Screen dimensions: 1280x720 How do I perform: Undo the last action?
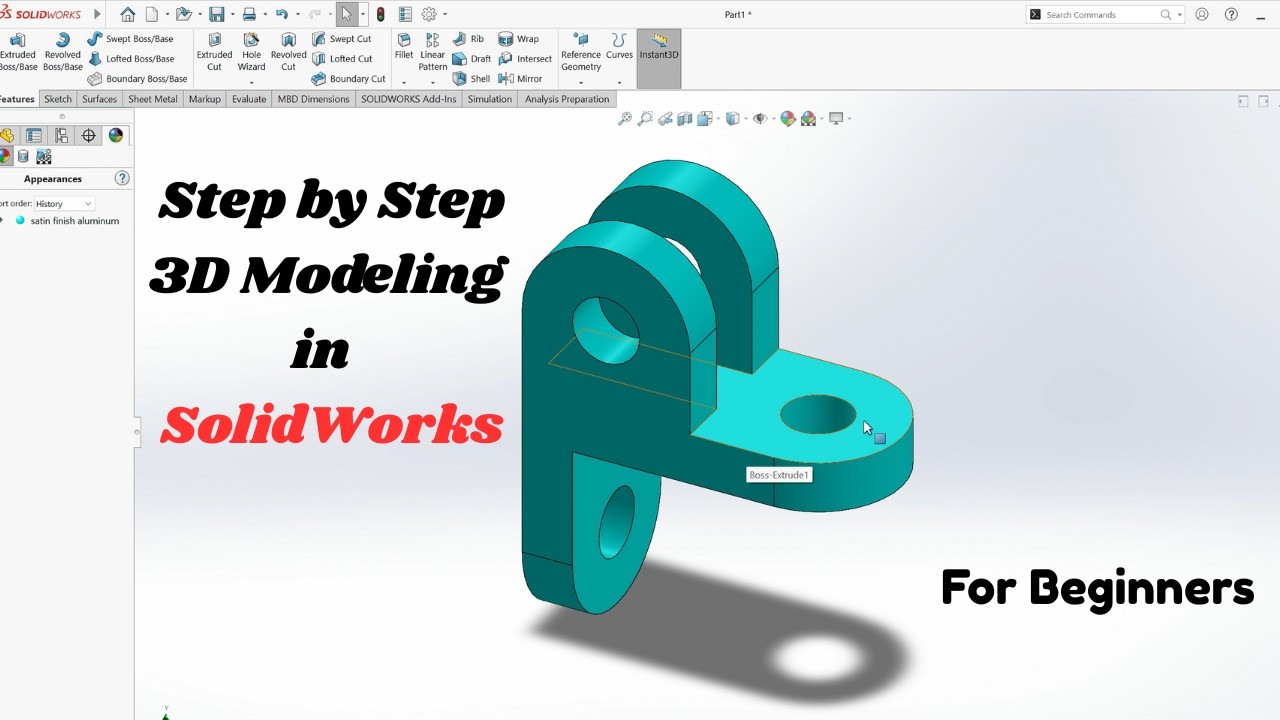tap(282, 14)
